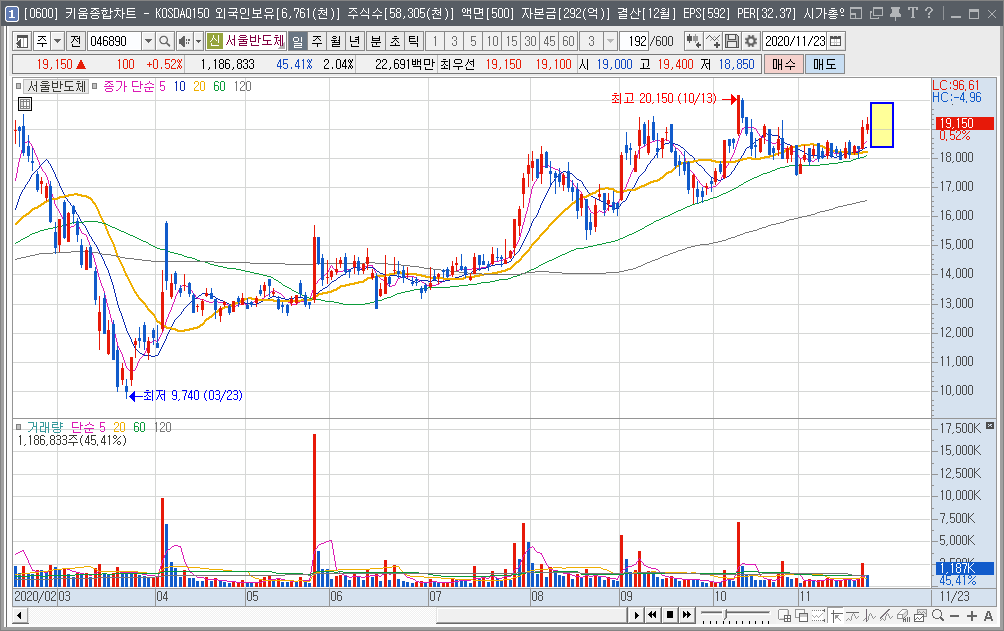Close the volume panel with small x icon
The image size is (1004, 631).
[x=990, y=425]
